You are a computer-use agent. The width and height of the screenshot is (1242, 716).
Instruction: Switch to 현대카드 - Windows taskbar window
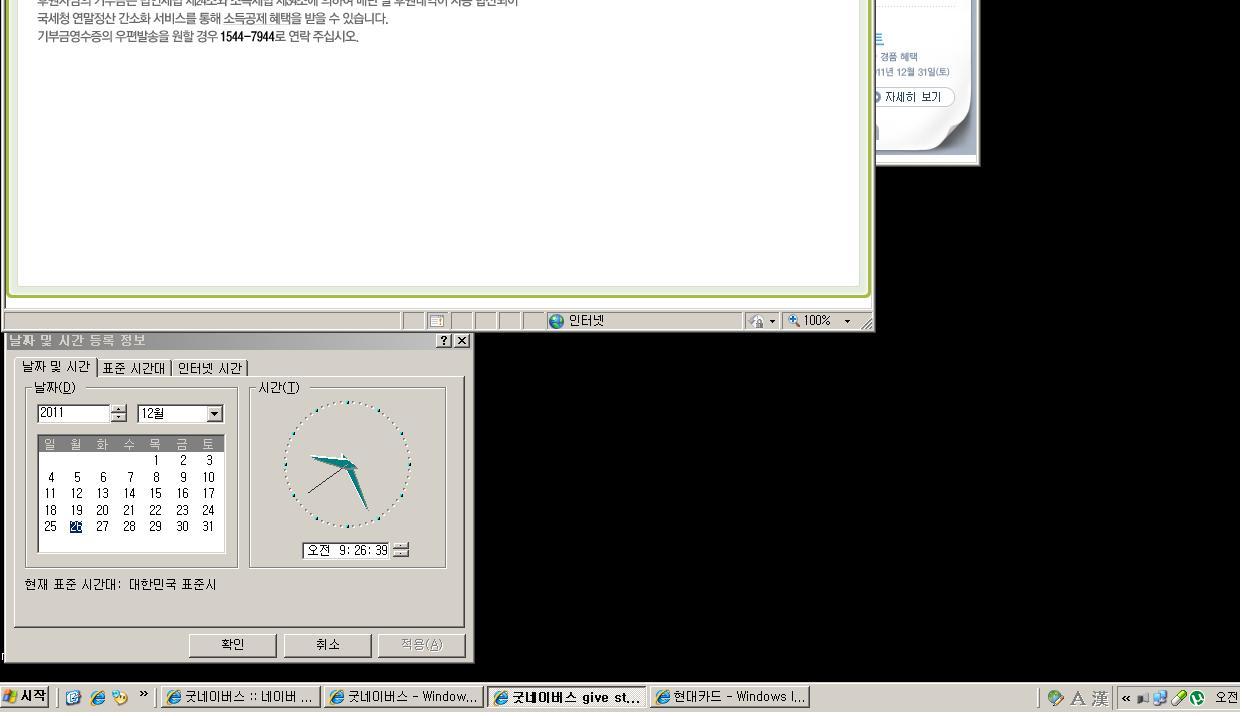(729, 697)
